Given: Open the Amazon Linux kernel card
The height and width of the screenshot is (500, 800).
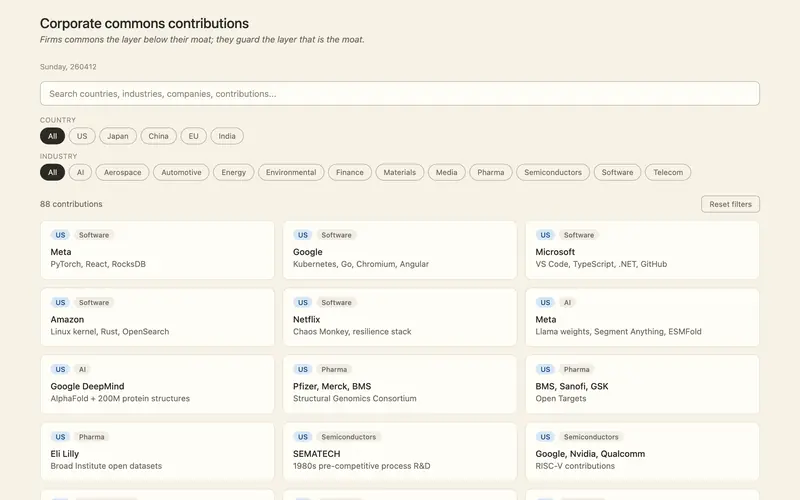Looking at the screenshot, I should [157, 317].
